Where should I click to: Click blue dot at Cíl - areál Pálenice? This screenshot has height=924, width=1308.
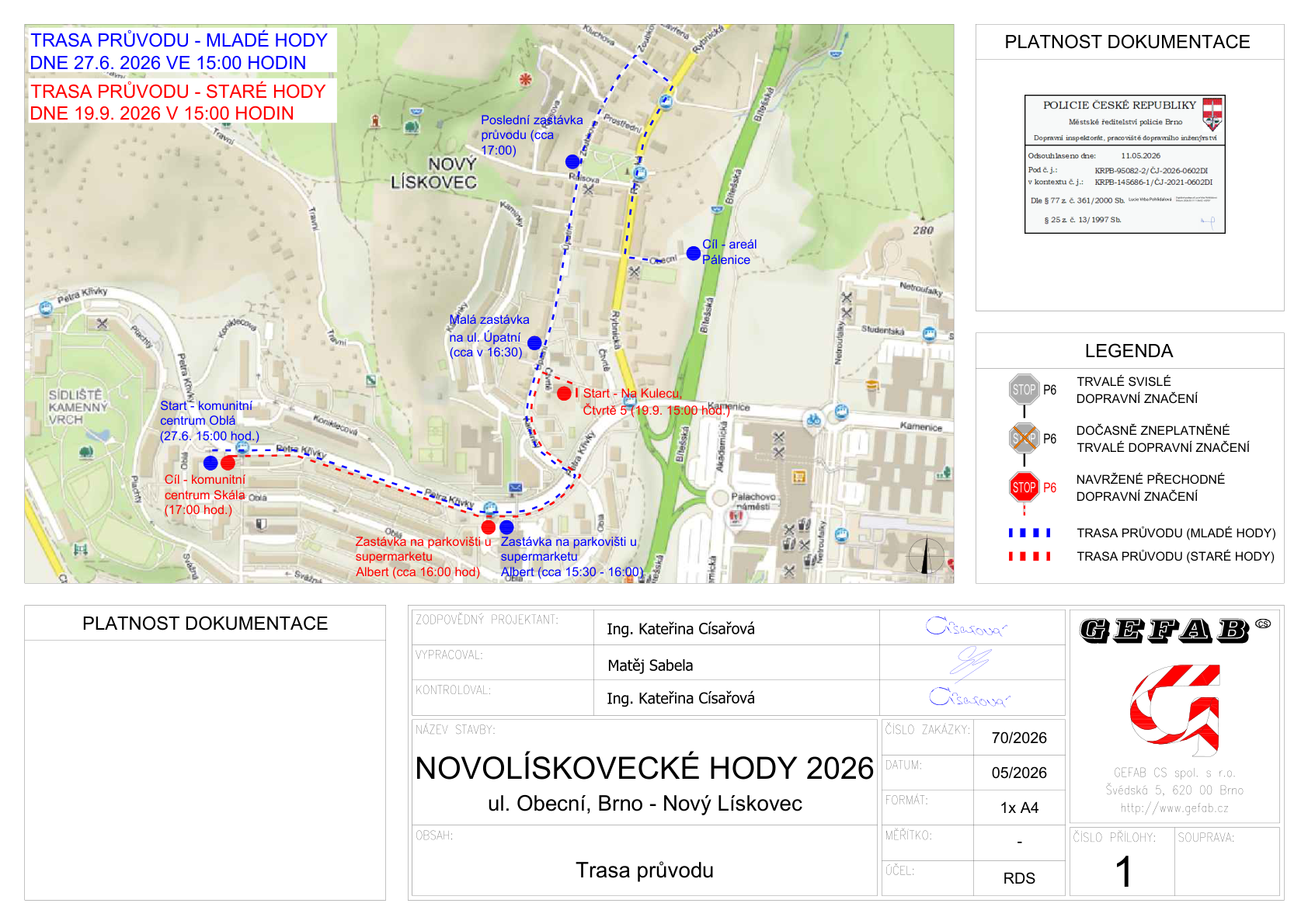coord(694,253)
